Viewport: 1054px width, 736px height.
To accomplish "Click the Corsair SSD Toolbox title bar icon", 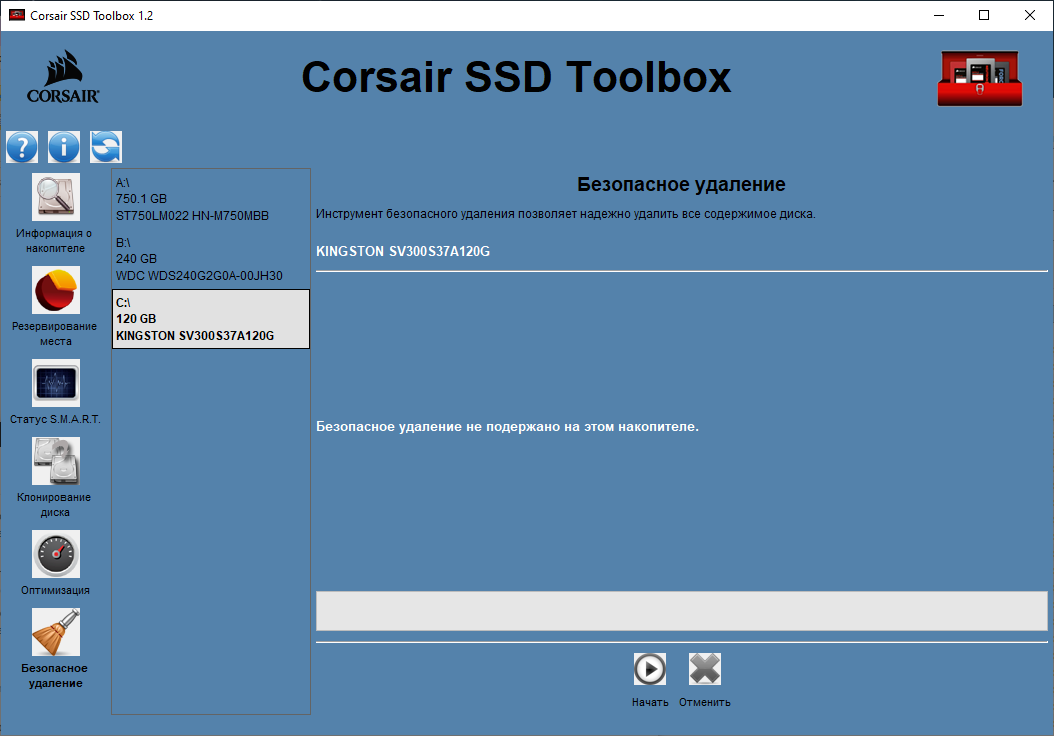I will pos(17,15).
